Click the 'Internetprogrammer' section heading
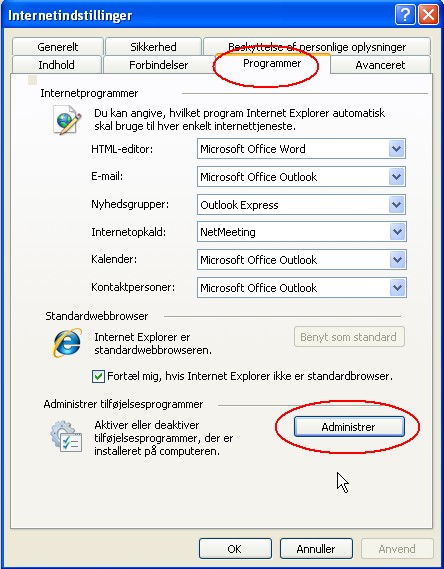444x569 pixels. pyautogui.click(x=89, y=93)
